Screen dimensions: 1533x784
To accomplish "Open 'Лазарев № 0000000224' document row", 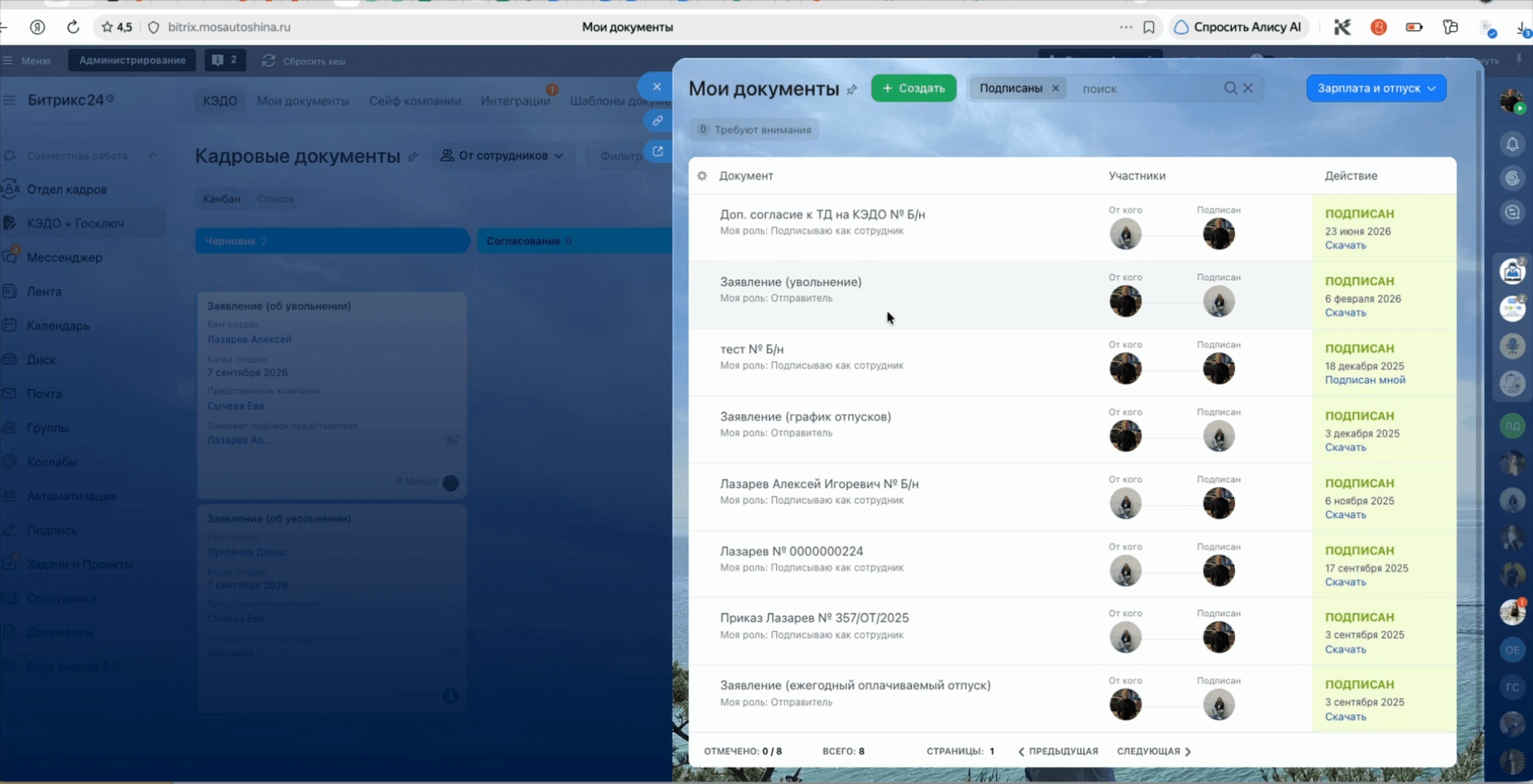I will coord(1072,565).
